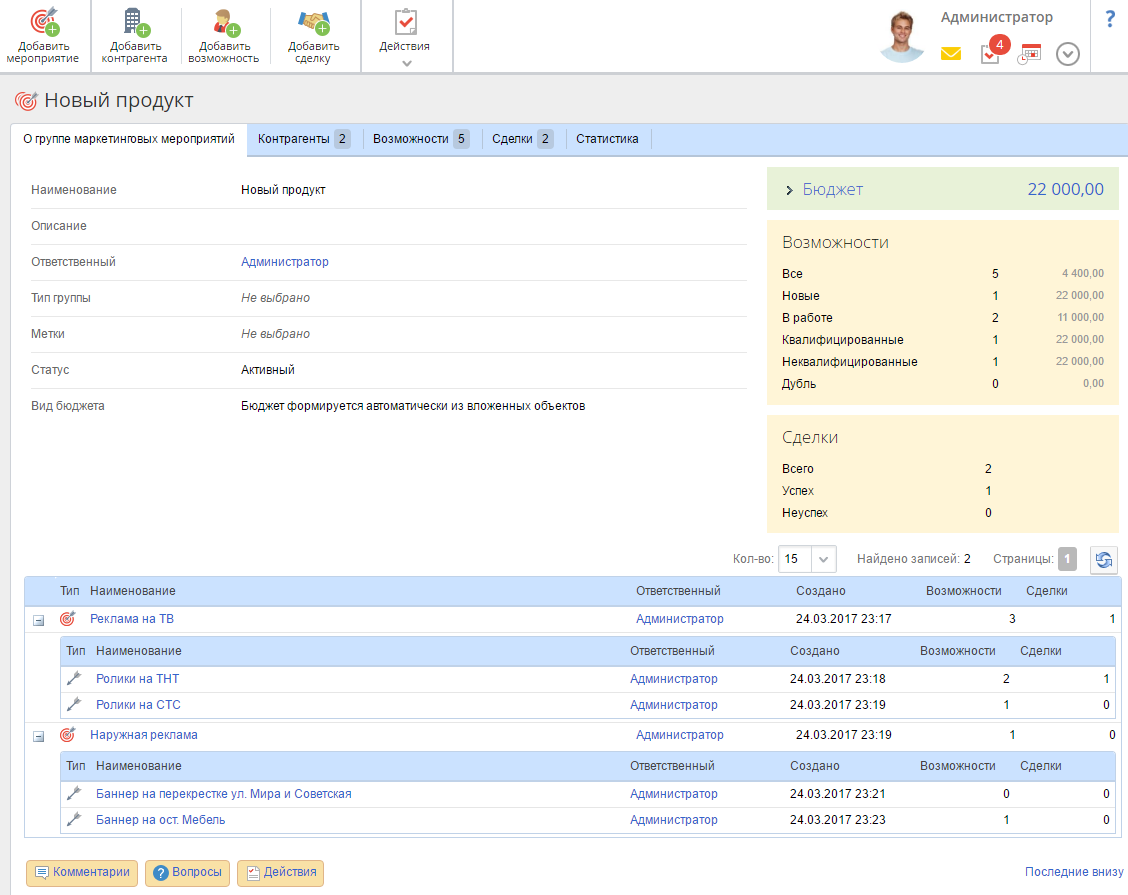Open the Ролики на ТНТ link
The image size is (1128, 895).
point(137,679)
